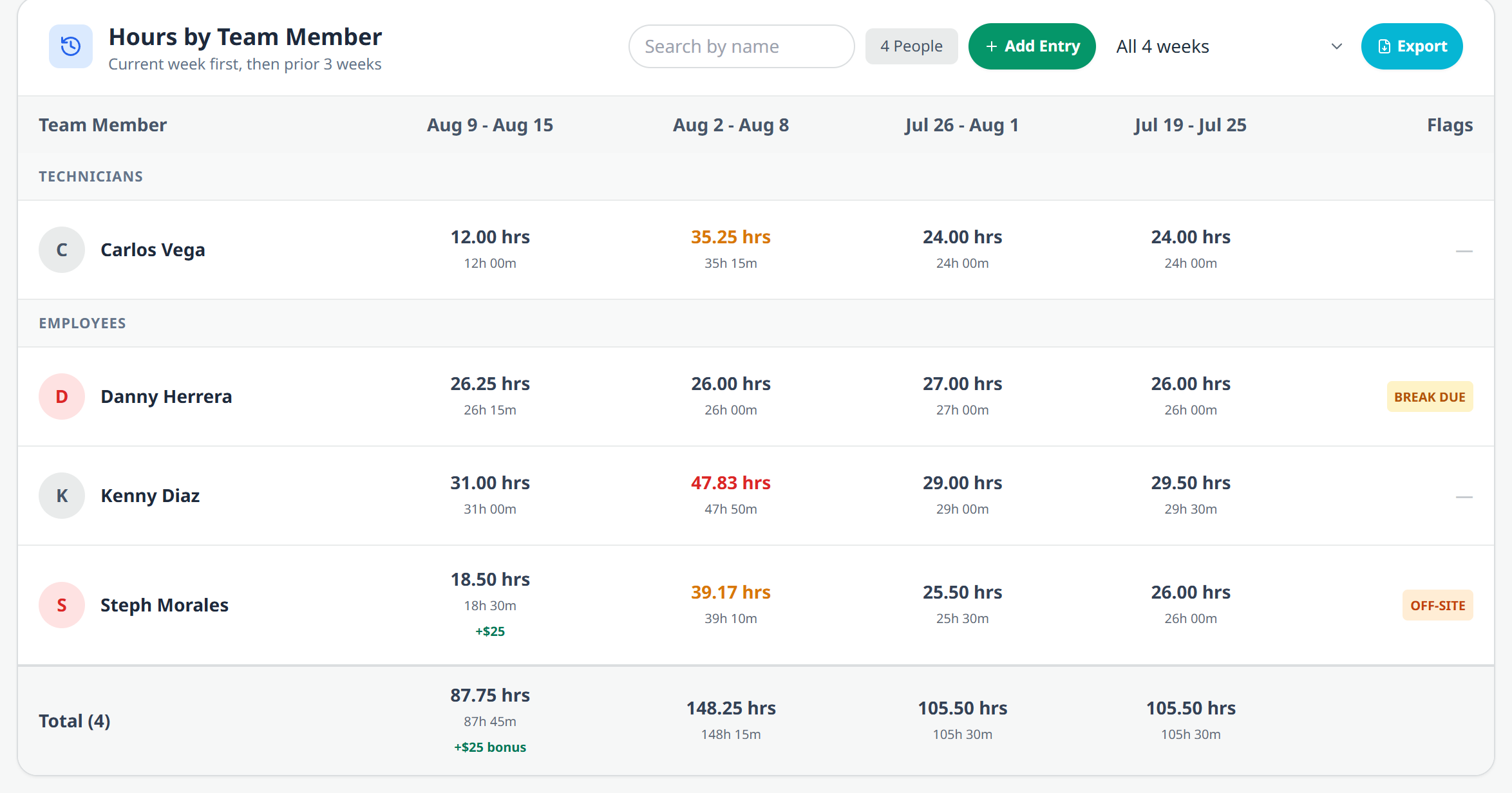Select the Steph Morales name
The image size is (1512, 793).
click(x=164, y=605)
